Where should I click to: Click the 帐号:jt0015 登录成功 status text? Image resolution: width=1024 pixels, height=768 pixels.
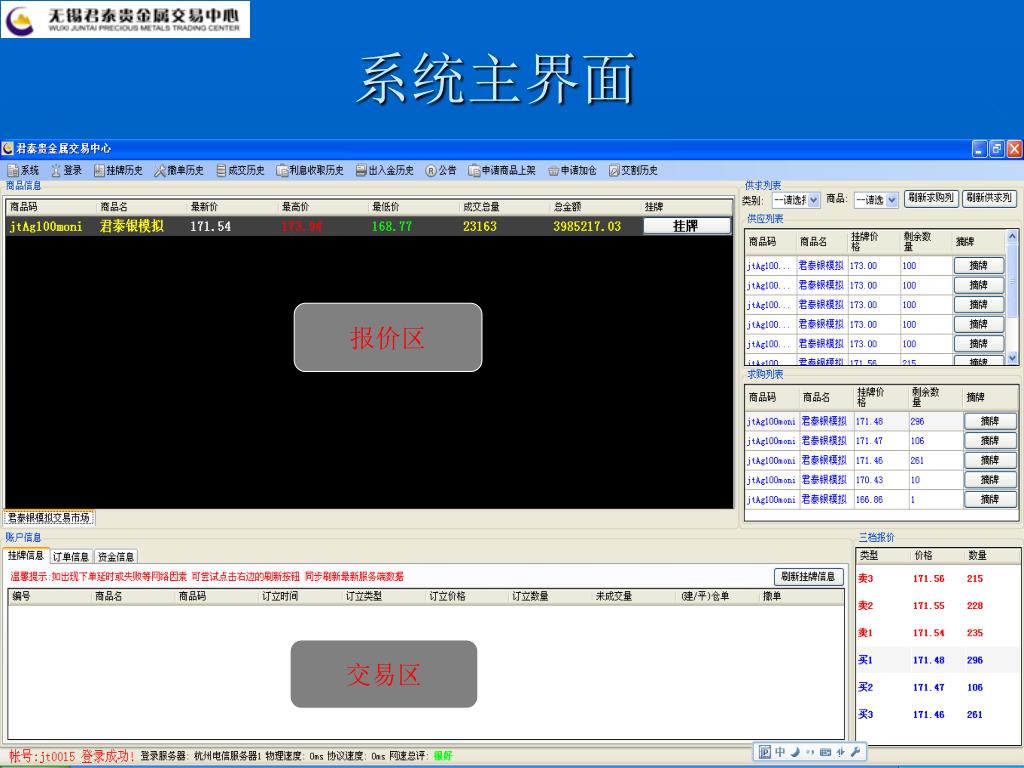coord(71,756)
